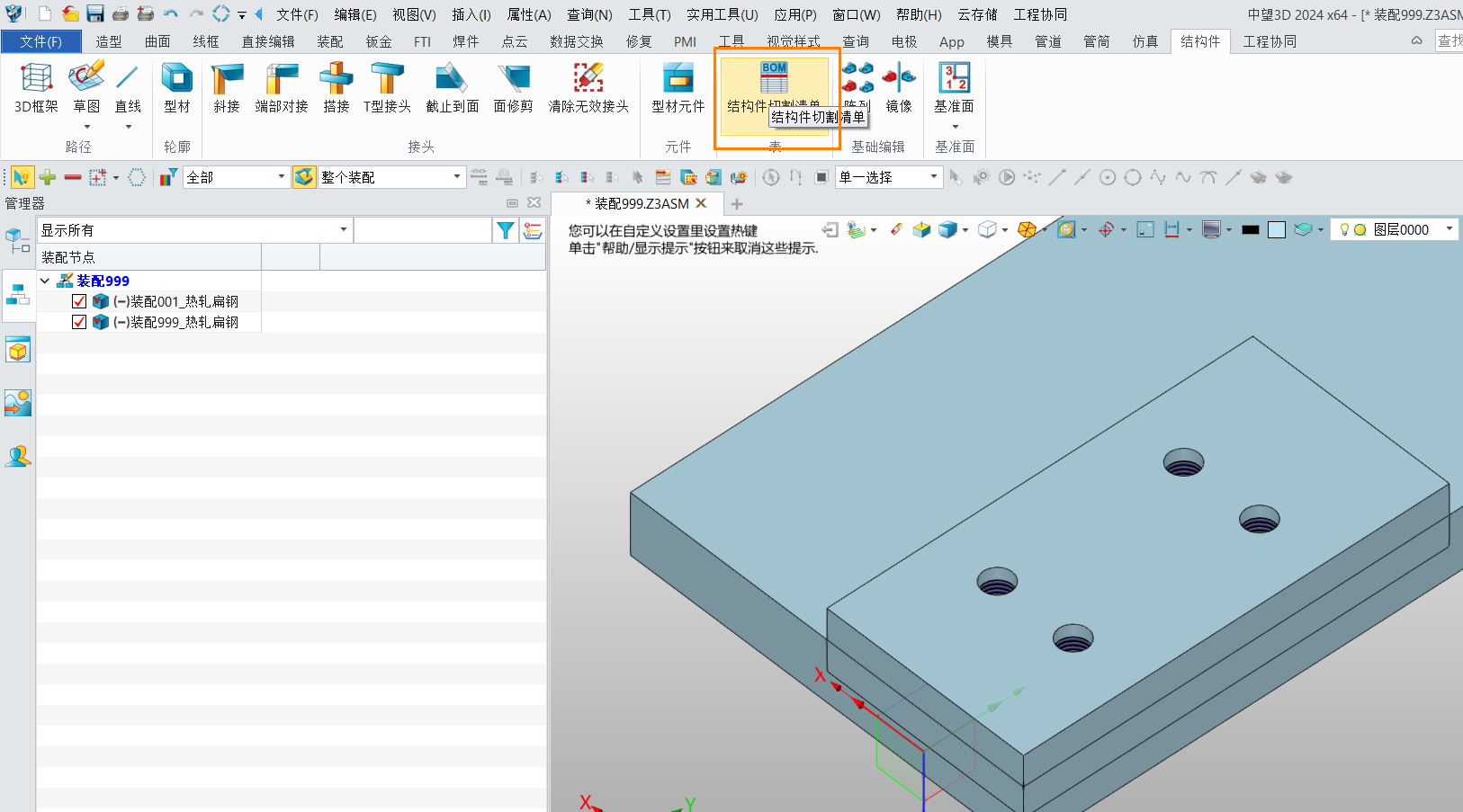Click the black color swatch
The image size is (1463, 812).
[1250, 229]
